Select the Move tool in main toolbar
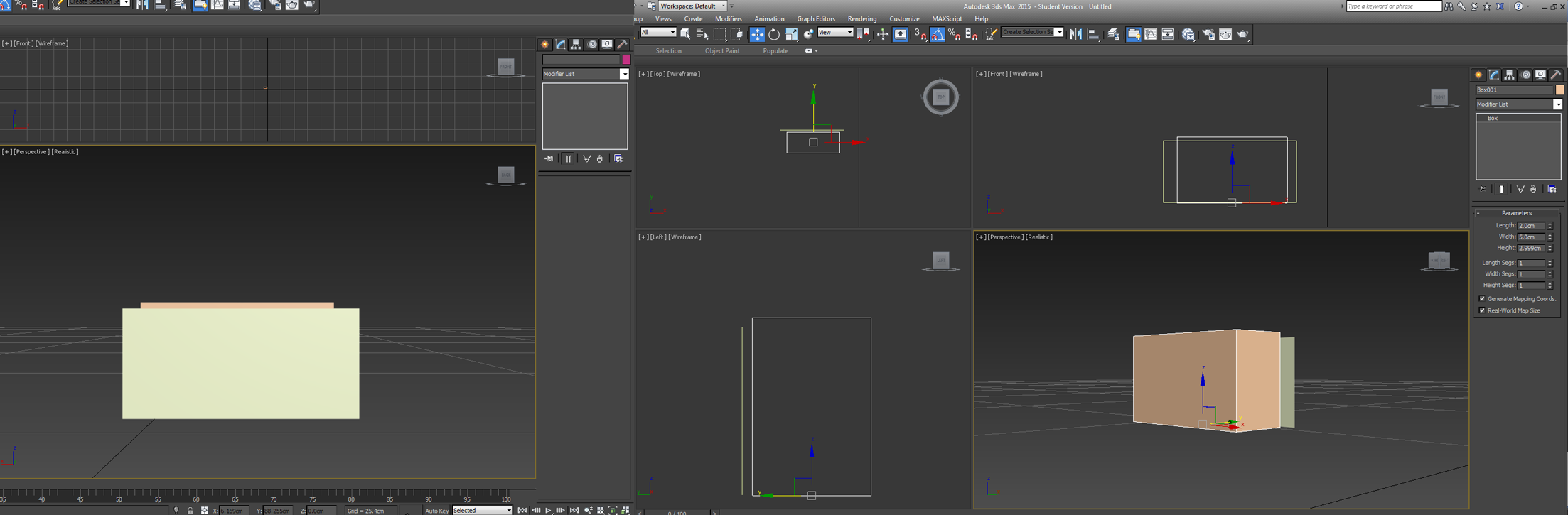This screenshot has width=1568, height=515. (757, 34)
